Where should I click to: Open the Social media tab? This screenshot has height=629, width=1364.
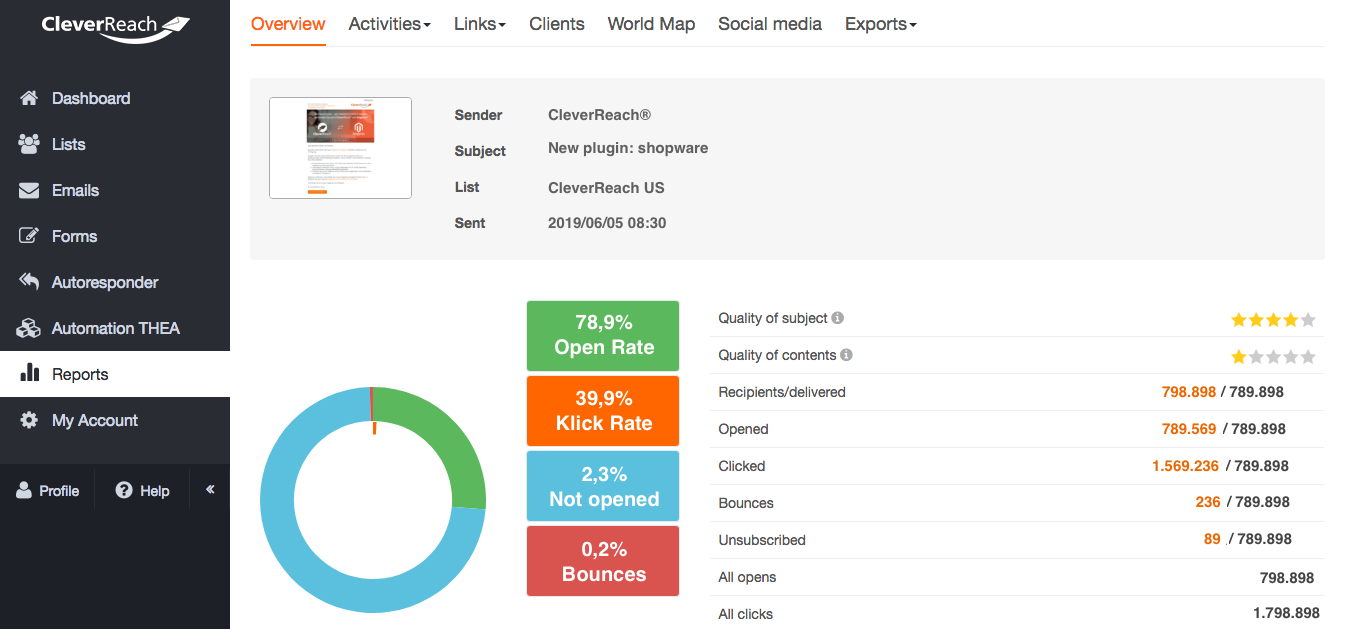pos(770,24)
